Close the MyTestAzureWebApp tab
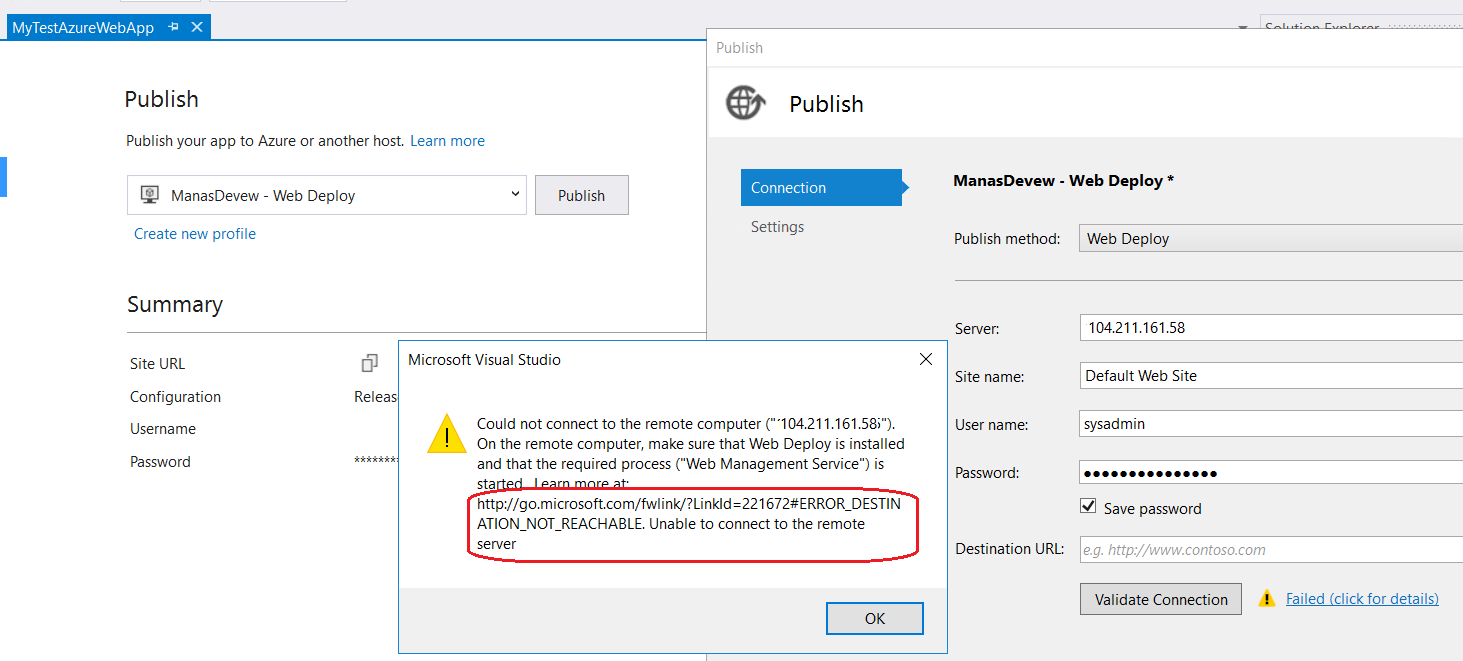Screen dimensions: 1463x661 (196, 28)
